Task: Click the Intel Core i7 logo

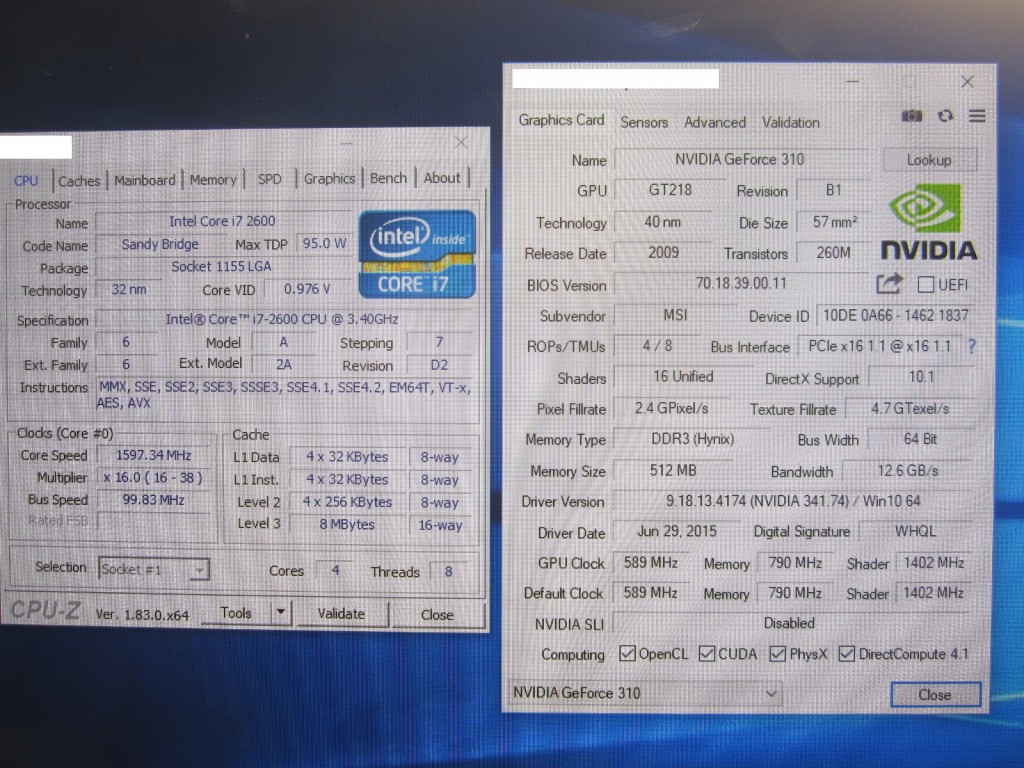Action: click(417, 254)
